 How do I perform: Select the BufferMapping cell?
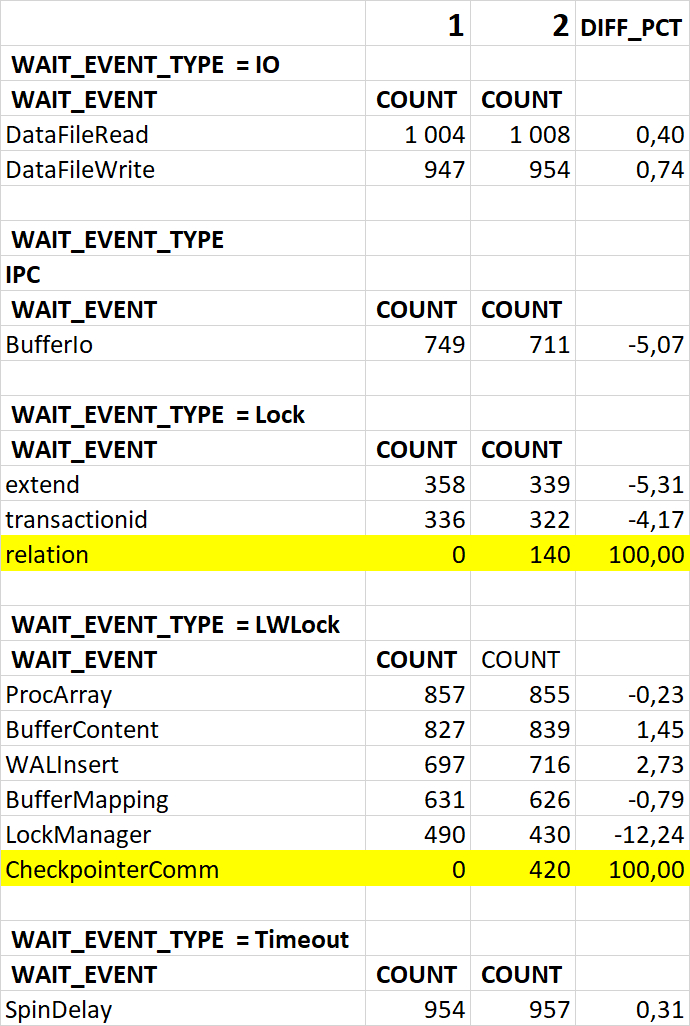pos(86,800)
